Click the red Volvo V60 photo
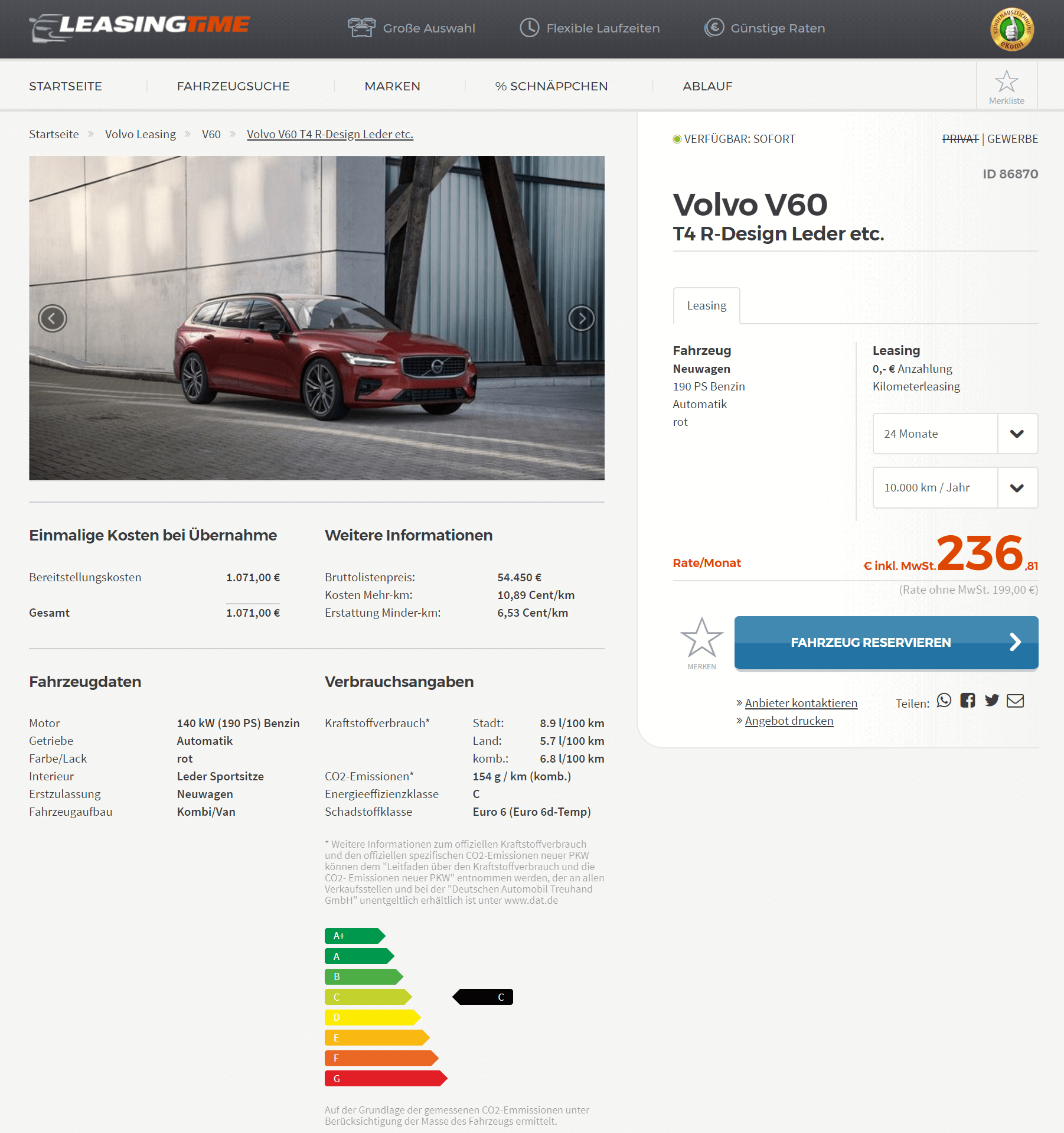Image resolution: width=1064 pixels, height=1133 pixels. pos(316,318)
